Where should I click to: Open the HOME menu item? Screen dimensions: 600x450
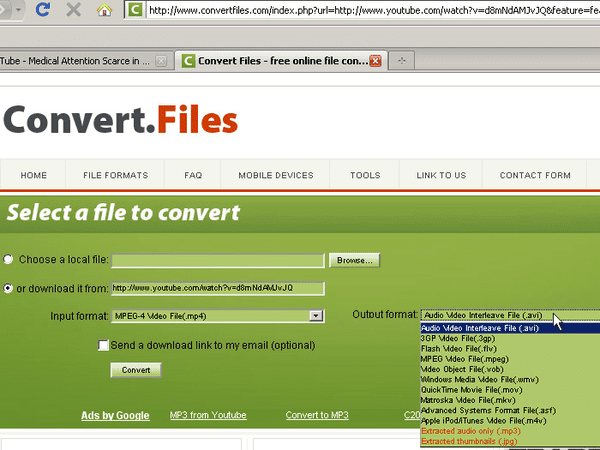click(x=34, y=175)
